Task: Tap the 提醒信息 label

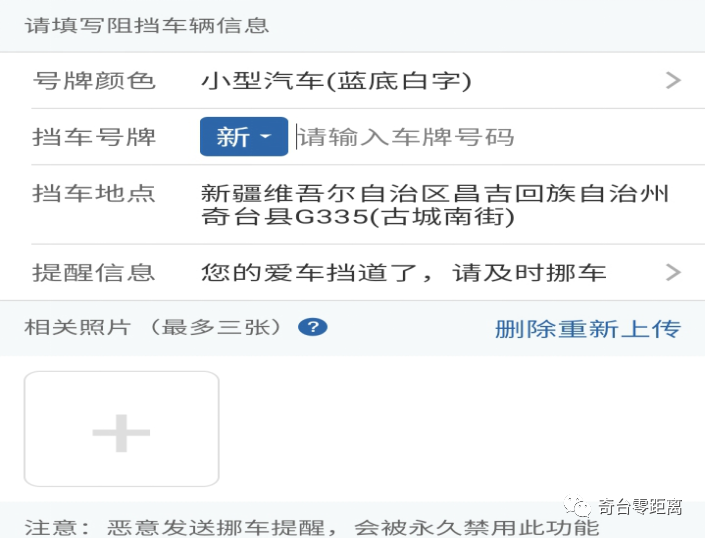Action: tap(95, 272)
